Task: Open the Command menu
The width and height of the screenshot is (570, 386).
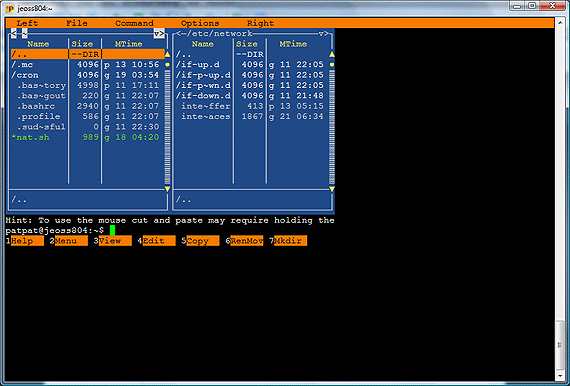Action: point(135,23)
